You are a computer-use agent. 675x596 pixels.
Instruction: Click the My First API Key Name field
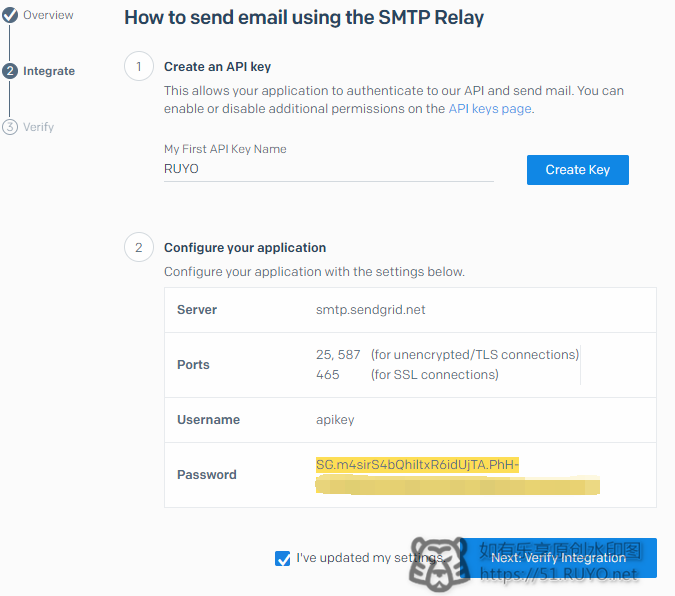tap(328, 169)
